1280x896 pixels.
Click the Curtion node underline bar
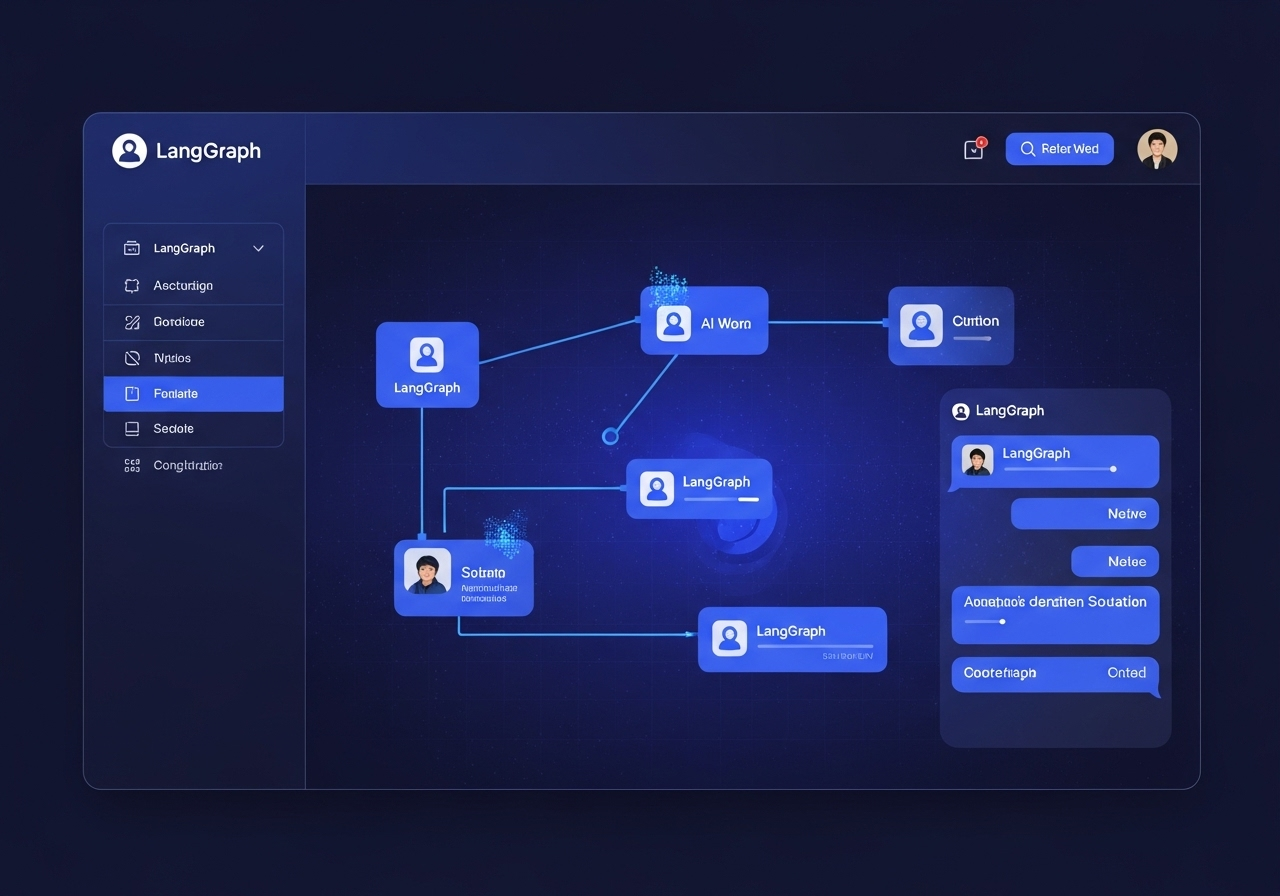click(972, 338)
